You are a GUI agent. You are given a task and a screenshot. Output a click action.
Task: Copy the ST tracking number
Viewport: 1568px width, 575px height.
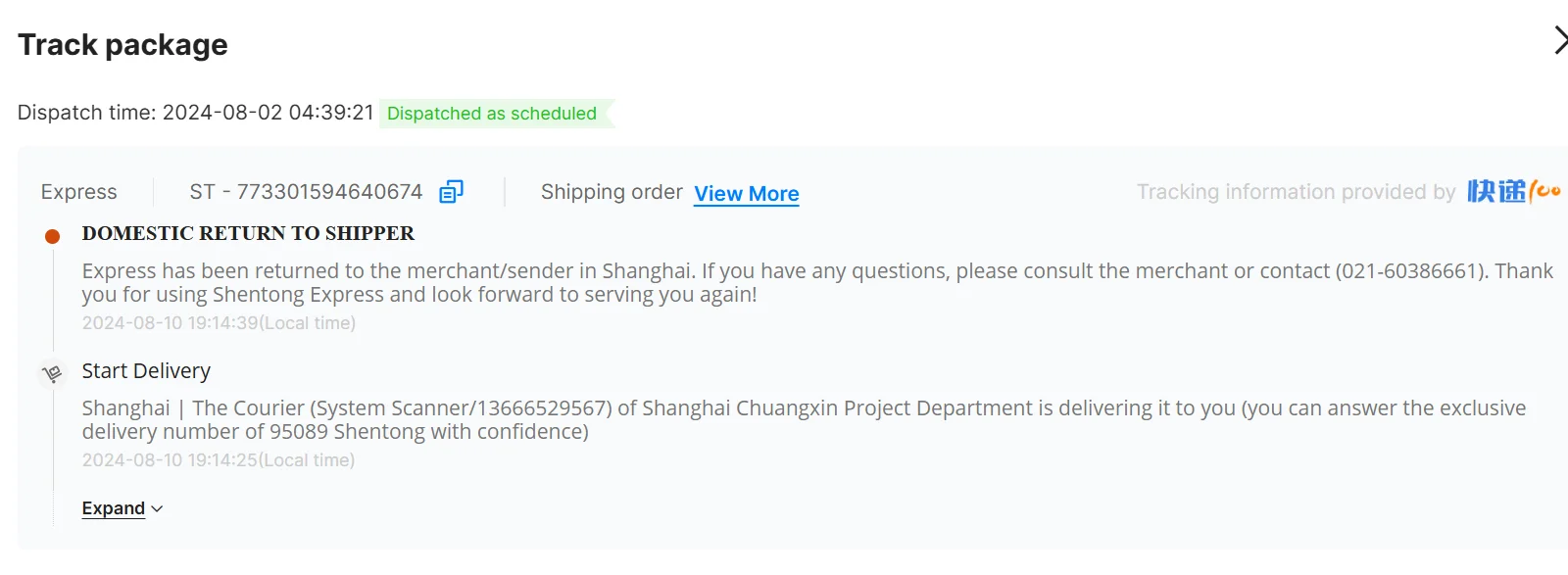(x=451, y=192)
